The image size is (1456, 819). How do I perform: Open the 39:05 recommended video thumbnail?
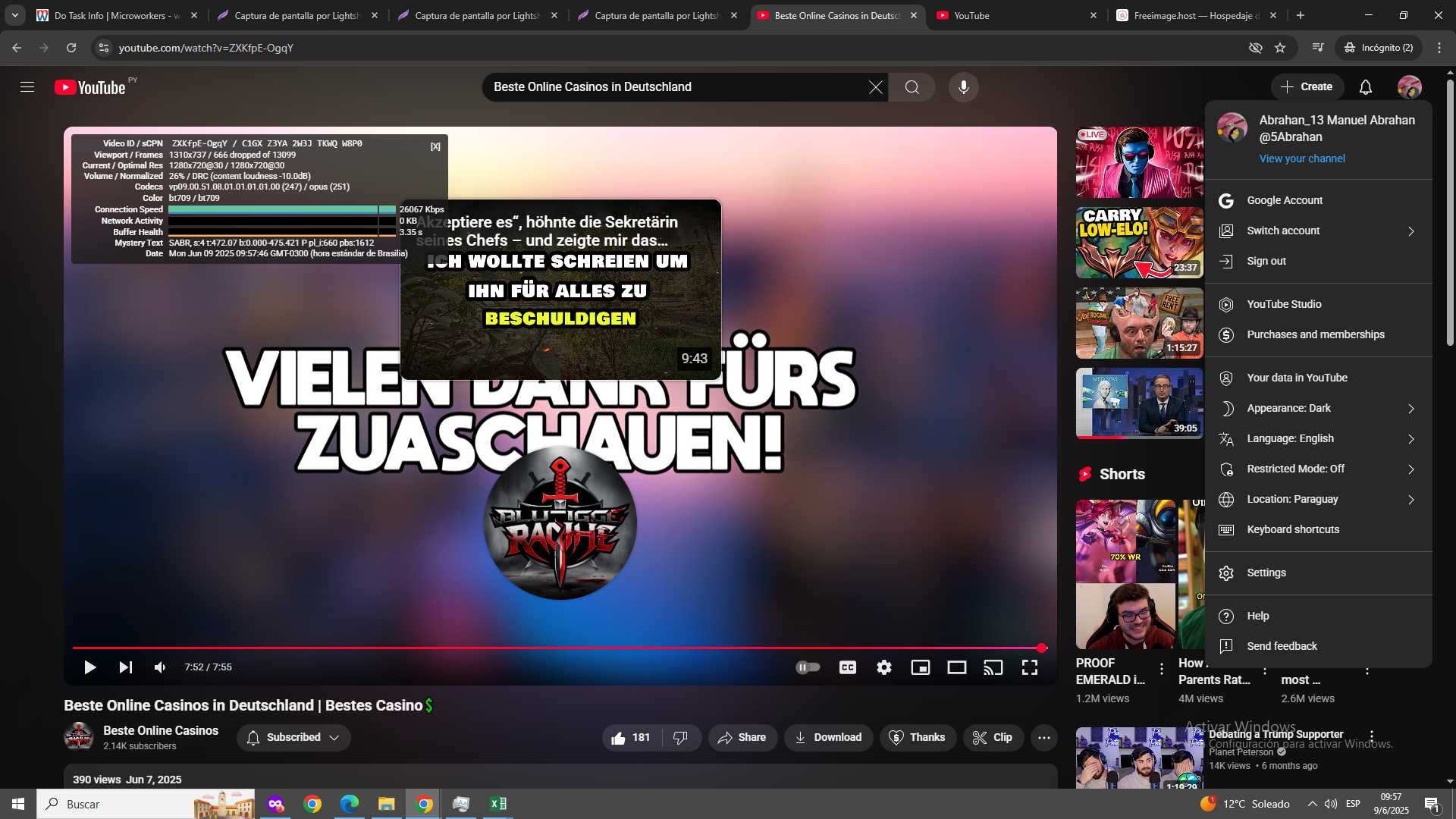pyautogui.click(x=1139, y=403)
